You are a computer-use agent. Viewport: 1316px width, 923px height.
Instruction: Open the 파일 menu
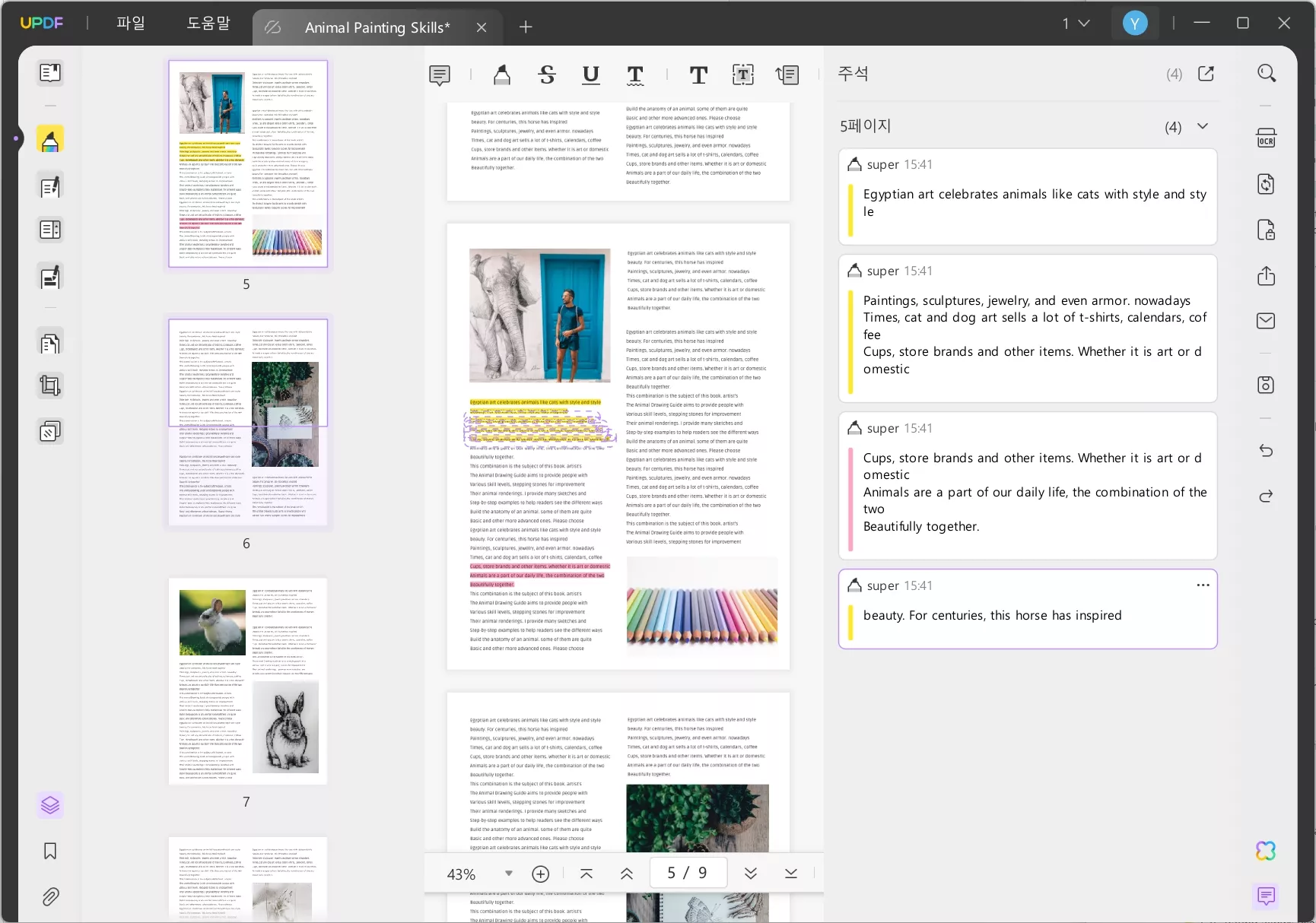tap(130, 24)
